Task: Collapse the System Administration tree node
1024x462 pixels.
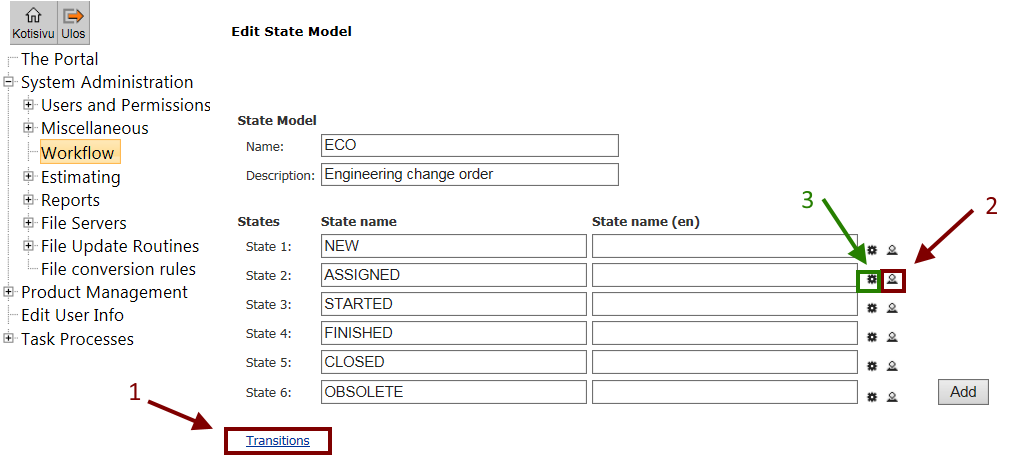Action: click(9, 82)
